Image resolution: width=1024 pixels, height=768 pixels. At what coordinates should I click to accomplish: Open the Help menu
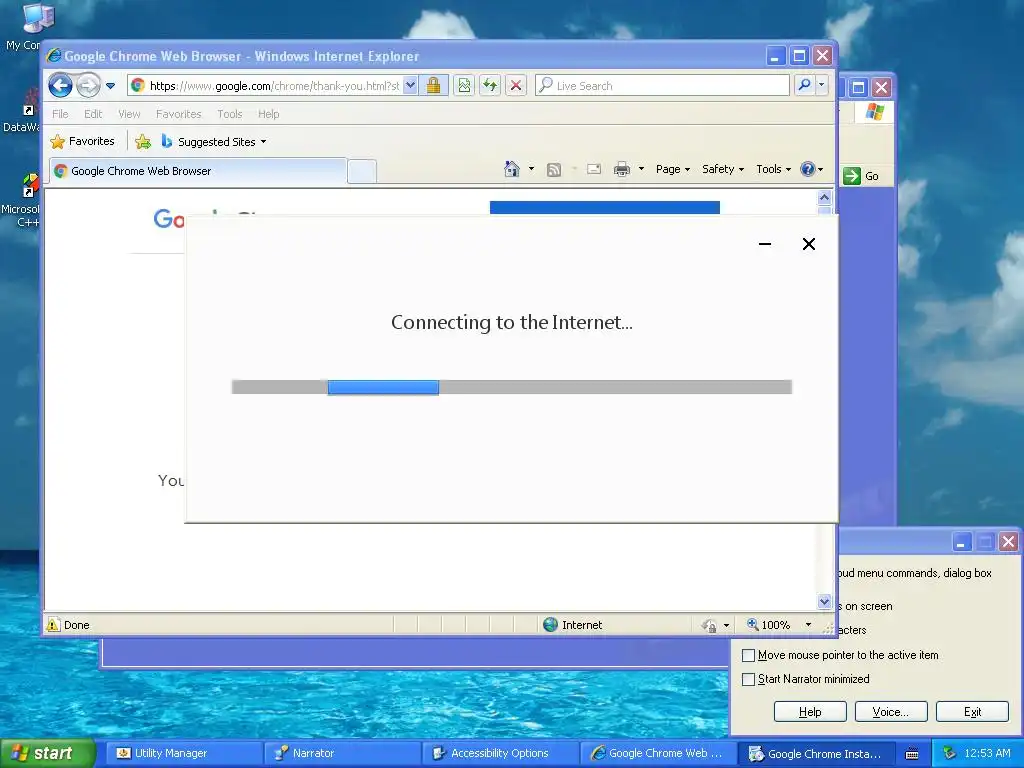coord(268,114)
